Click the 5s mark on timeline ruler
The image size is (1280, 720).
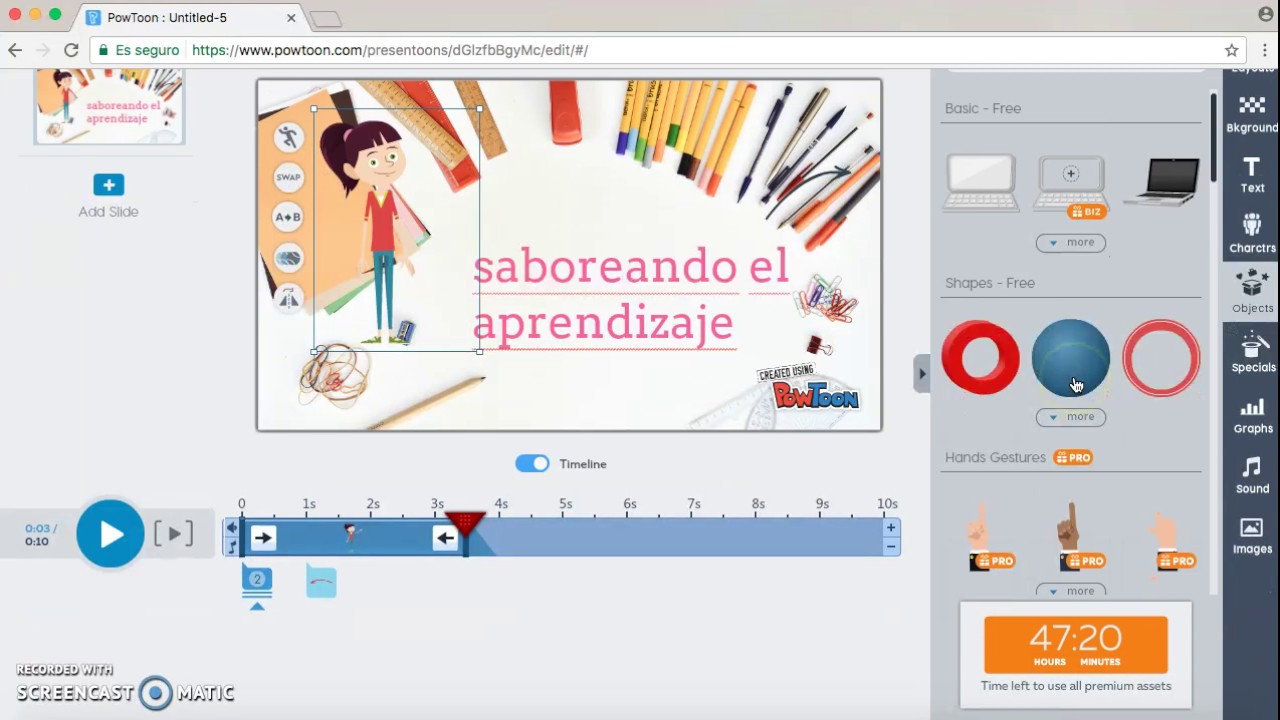click(x=565, y=504)
